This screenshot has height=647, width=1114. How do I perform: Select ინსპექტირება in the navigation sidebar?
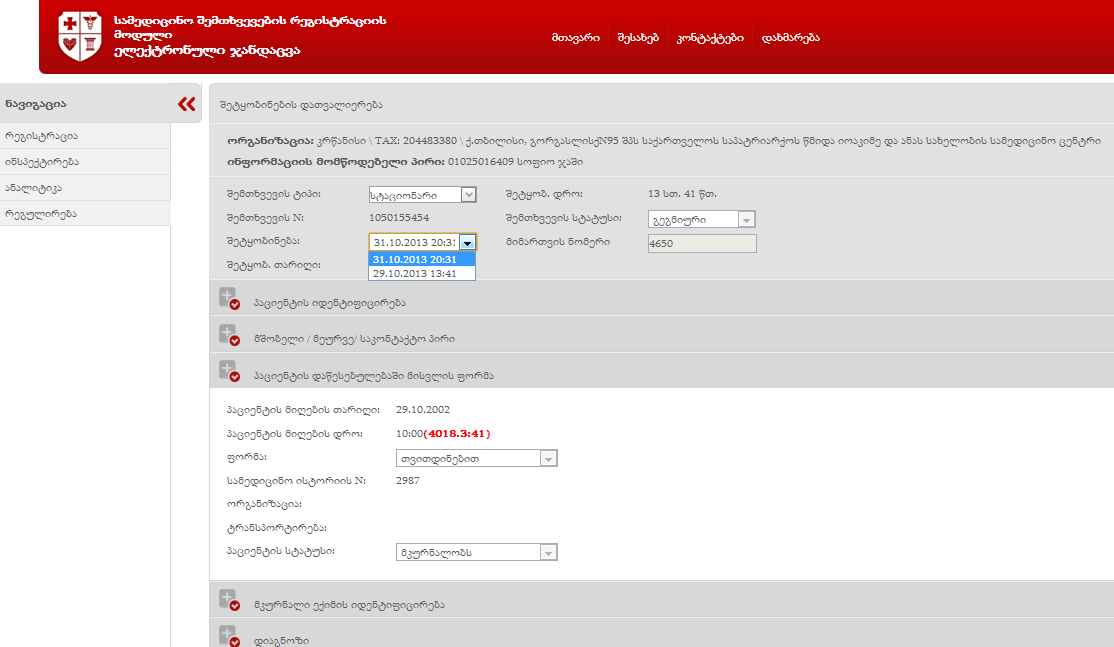[85, 162]
